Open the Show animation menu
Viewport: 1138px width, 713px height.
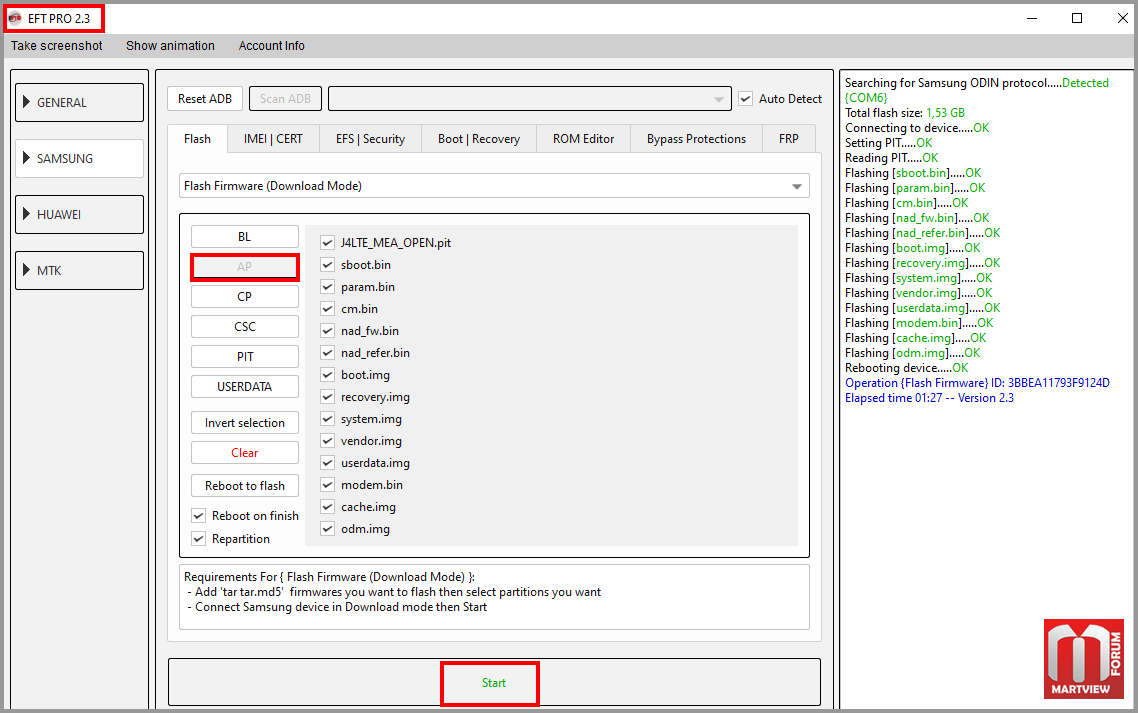(x=171, y=46)
